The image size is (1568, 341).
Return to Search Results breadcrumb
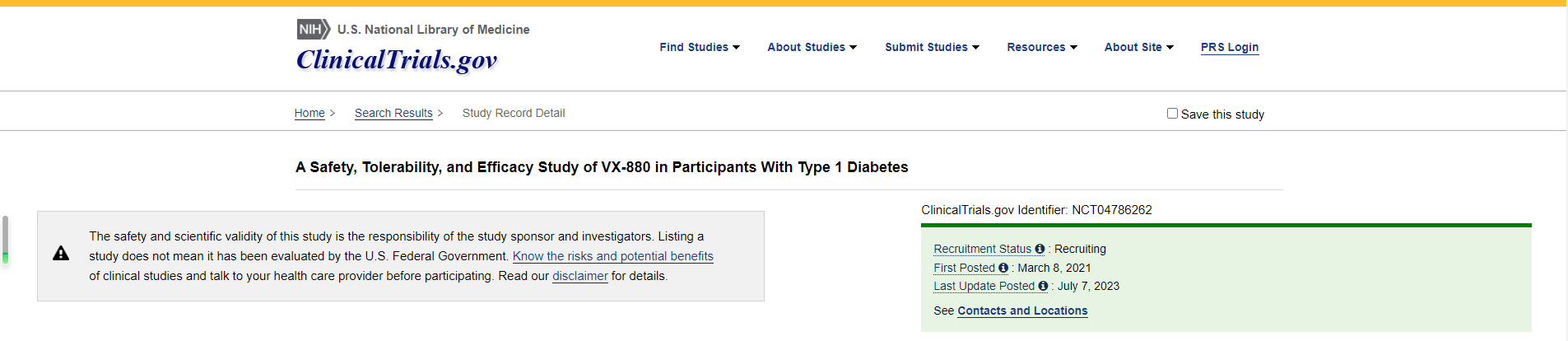(x=393, y=113)
